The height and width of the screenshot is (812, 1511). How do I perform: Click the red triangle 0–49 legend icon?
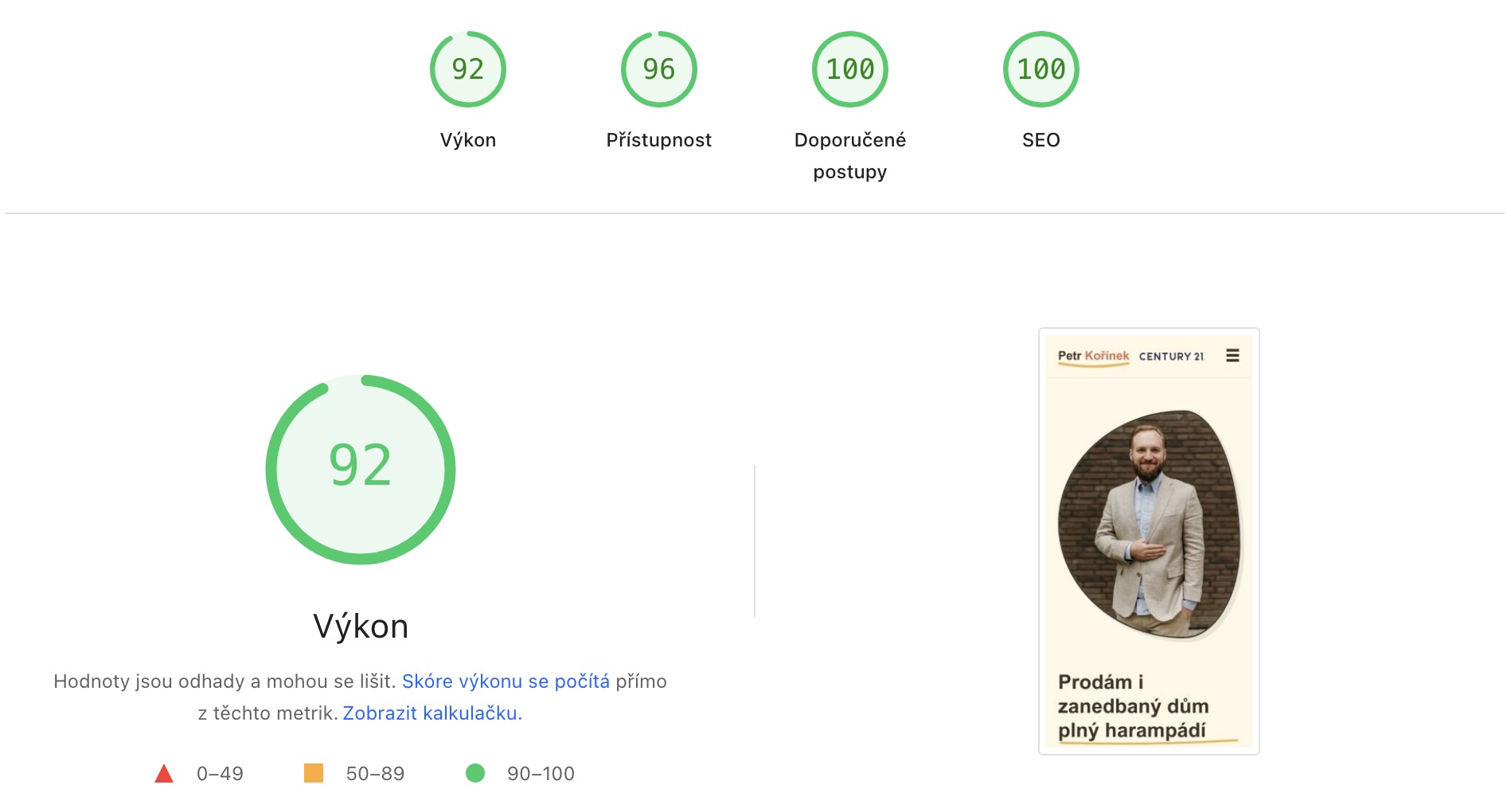click(164, 773)
